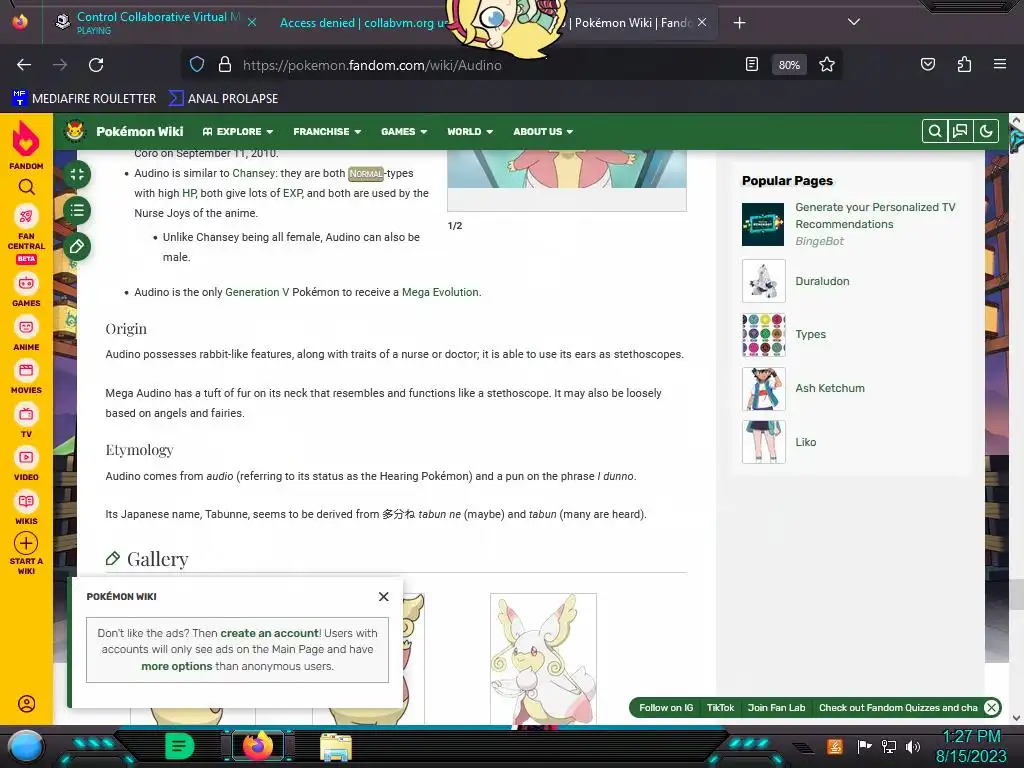Image resolution: width=1024 pixels, height=768 pixels.
Task: Open Generate your Personalized TV Recommendations
Action: point(875,216)
